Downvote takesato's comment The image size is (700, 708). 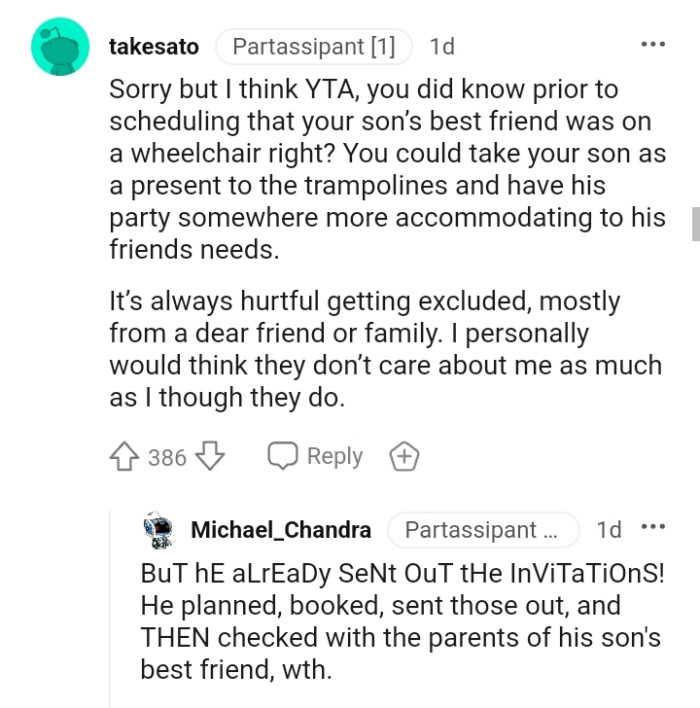pos(209,457)
